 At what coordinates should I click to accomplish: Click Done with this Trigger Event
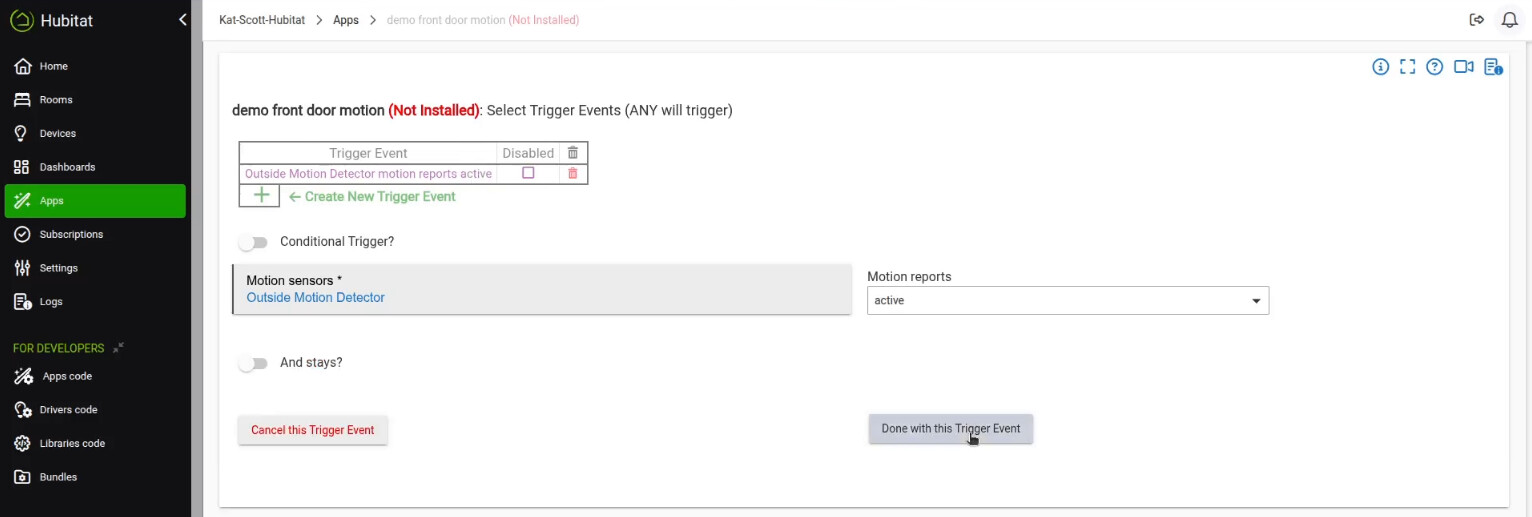pos(951,429)
